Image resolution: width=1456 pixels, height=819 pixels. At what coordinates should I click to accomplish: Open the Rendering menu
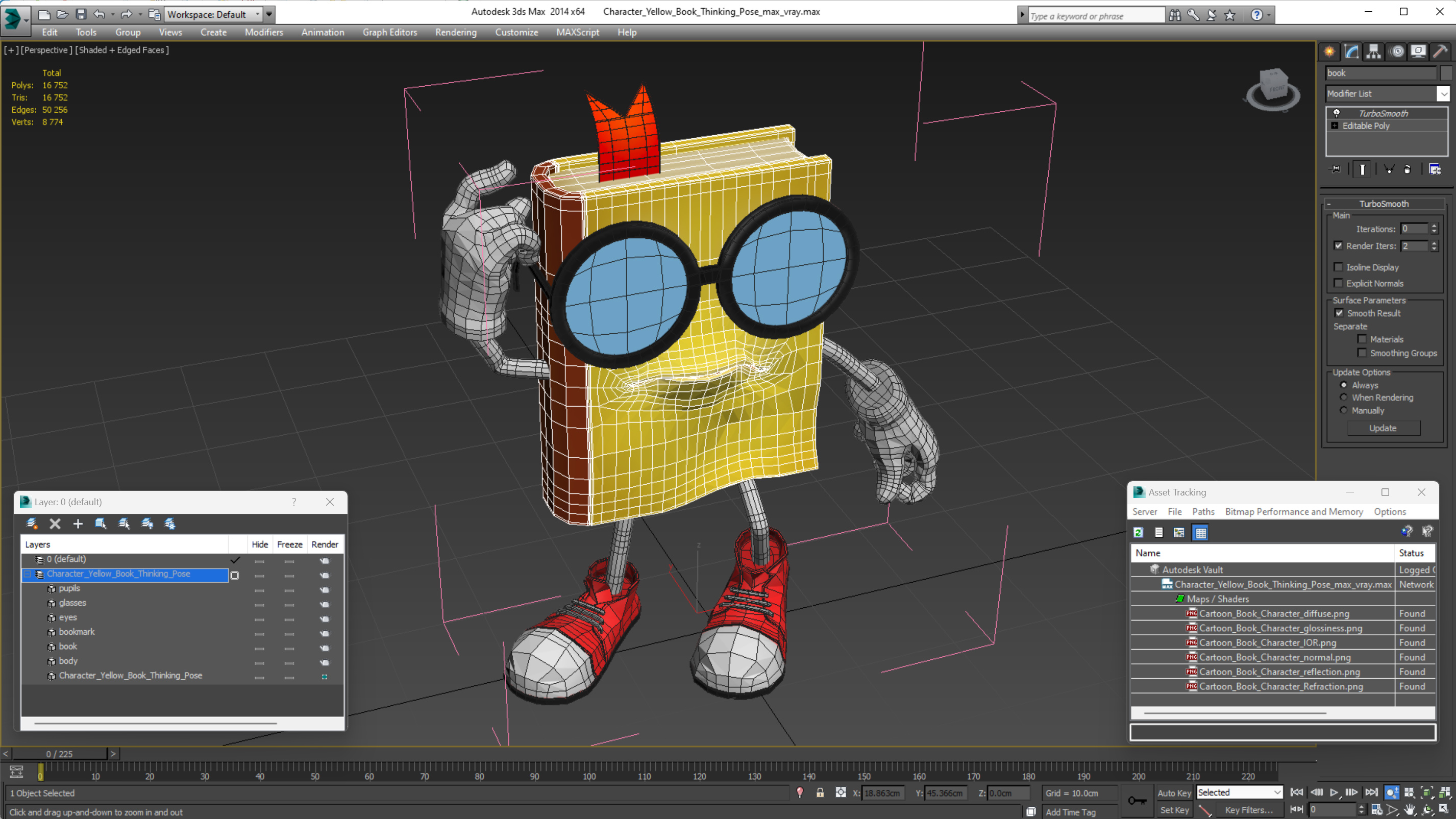point(456,32)
